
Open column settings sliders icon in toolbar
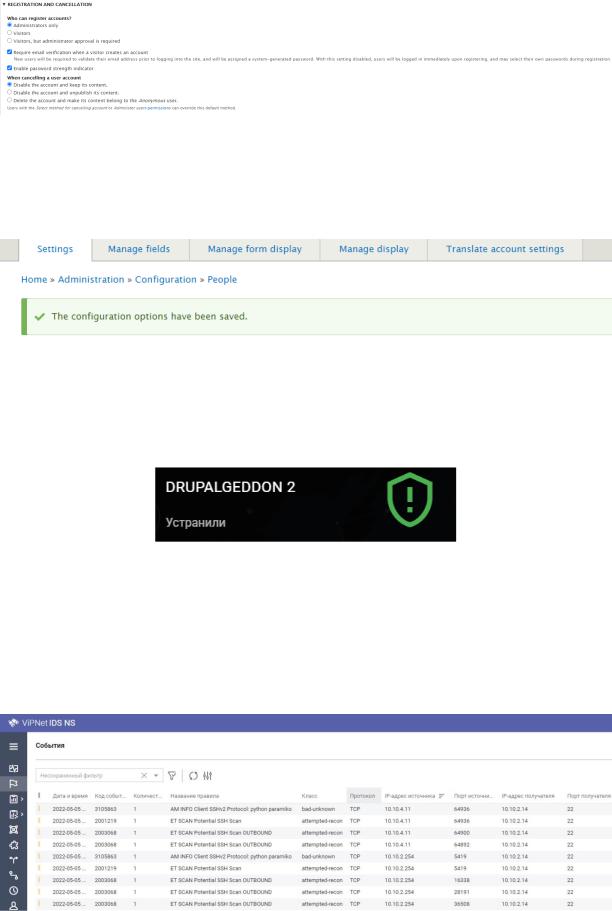tap(207, 776)
